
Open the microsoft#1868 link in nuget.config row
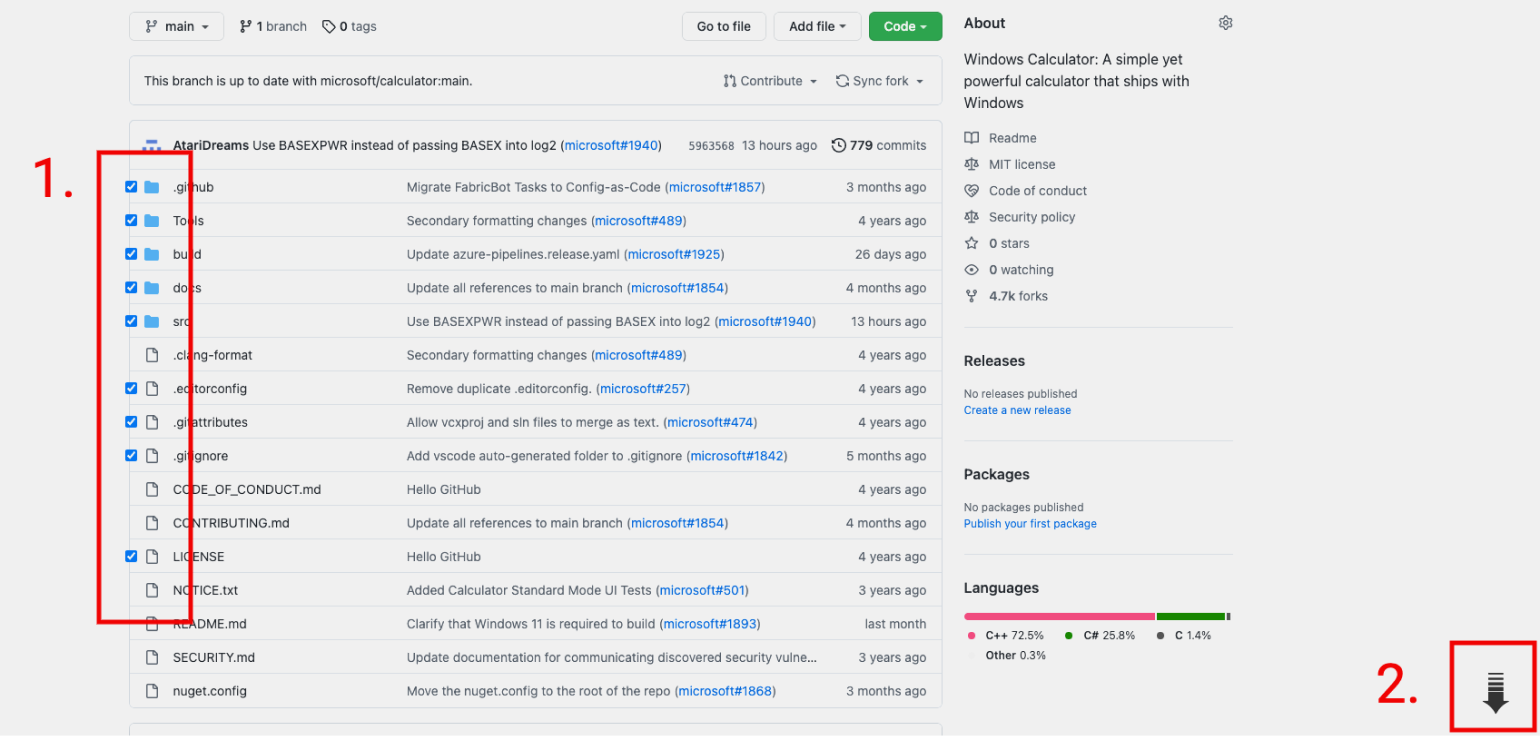click(725, 691)
